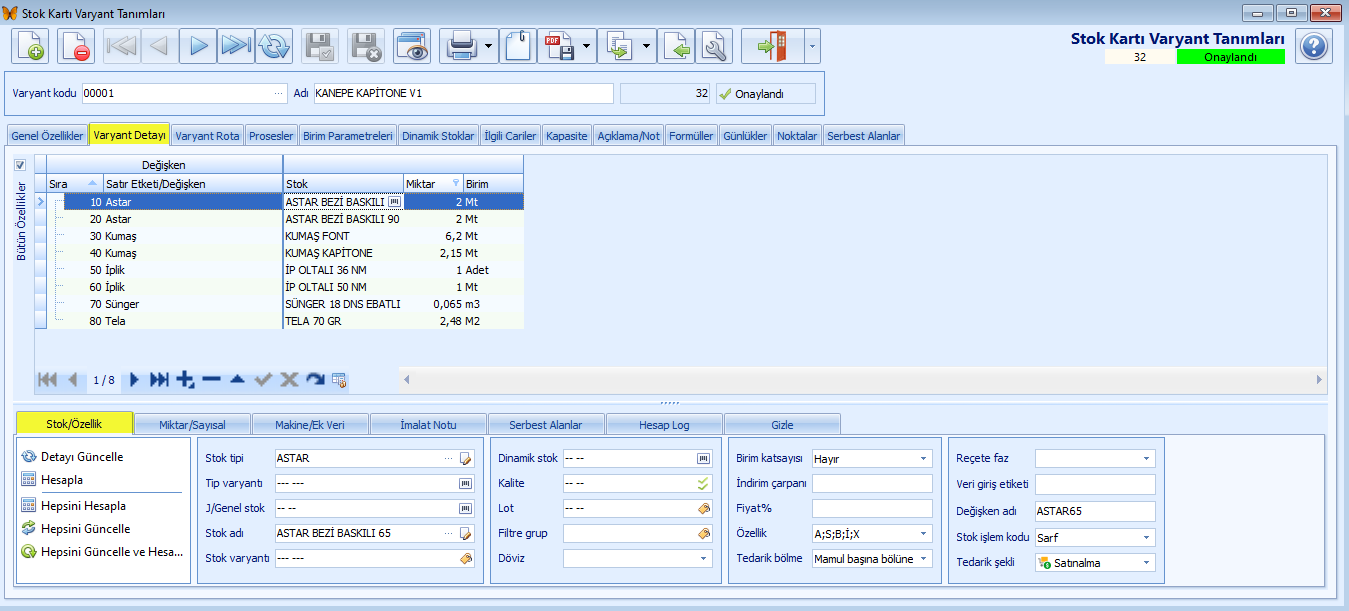The width and height of the screenshot is (1349, 611).
Task: Toggle the Bütün Özellikler checkbox
Action: (20, 165)
